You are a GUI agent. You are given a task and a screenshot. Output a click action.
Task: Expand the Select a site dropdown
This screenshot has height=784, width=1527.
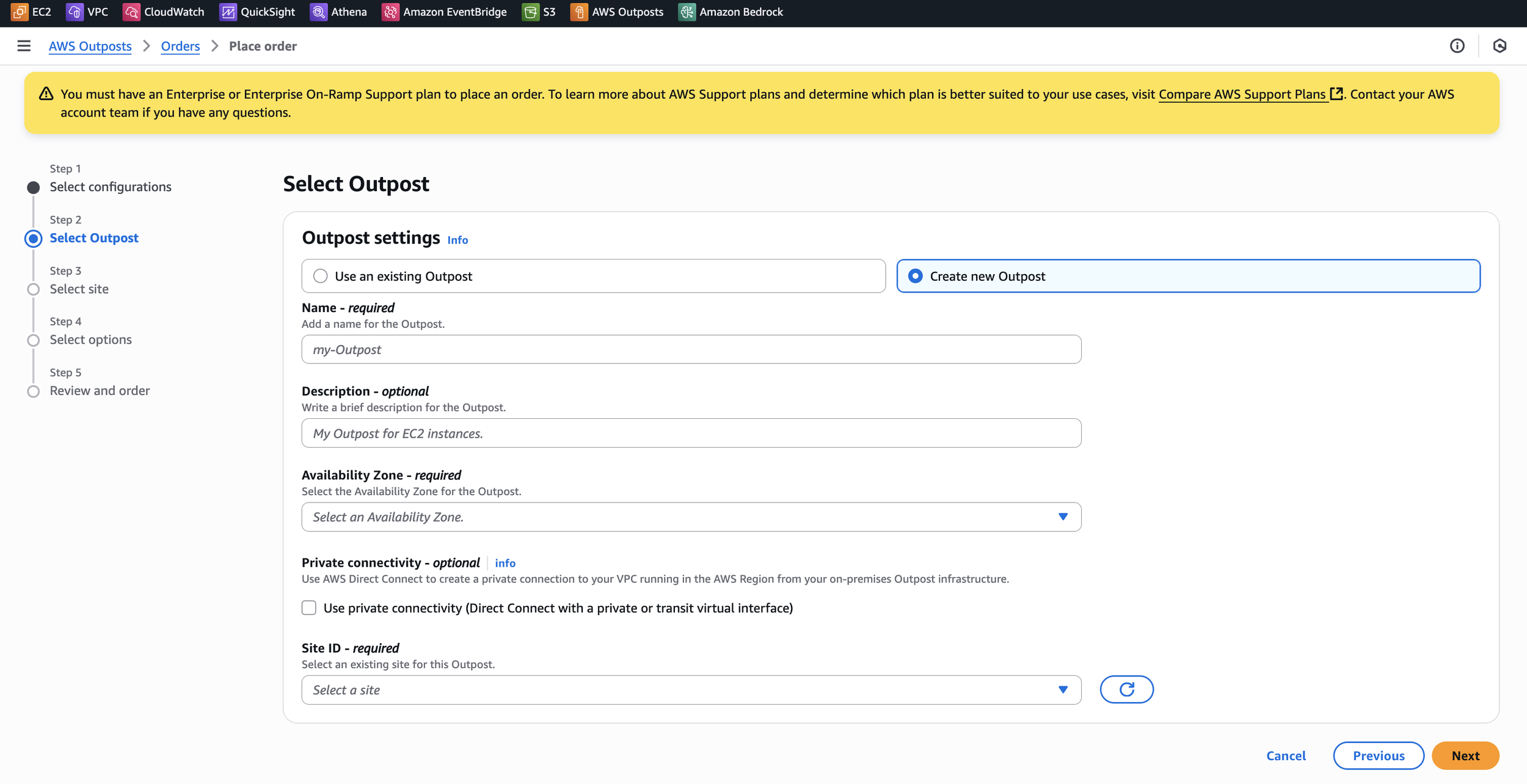coord(691,690)
